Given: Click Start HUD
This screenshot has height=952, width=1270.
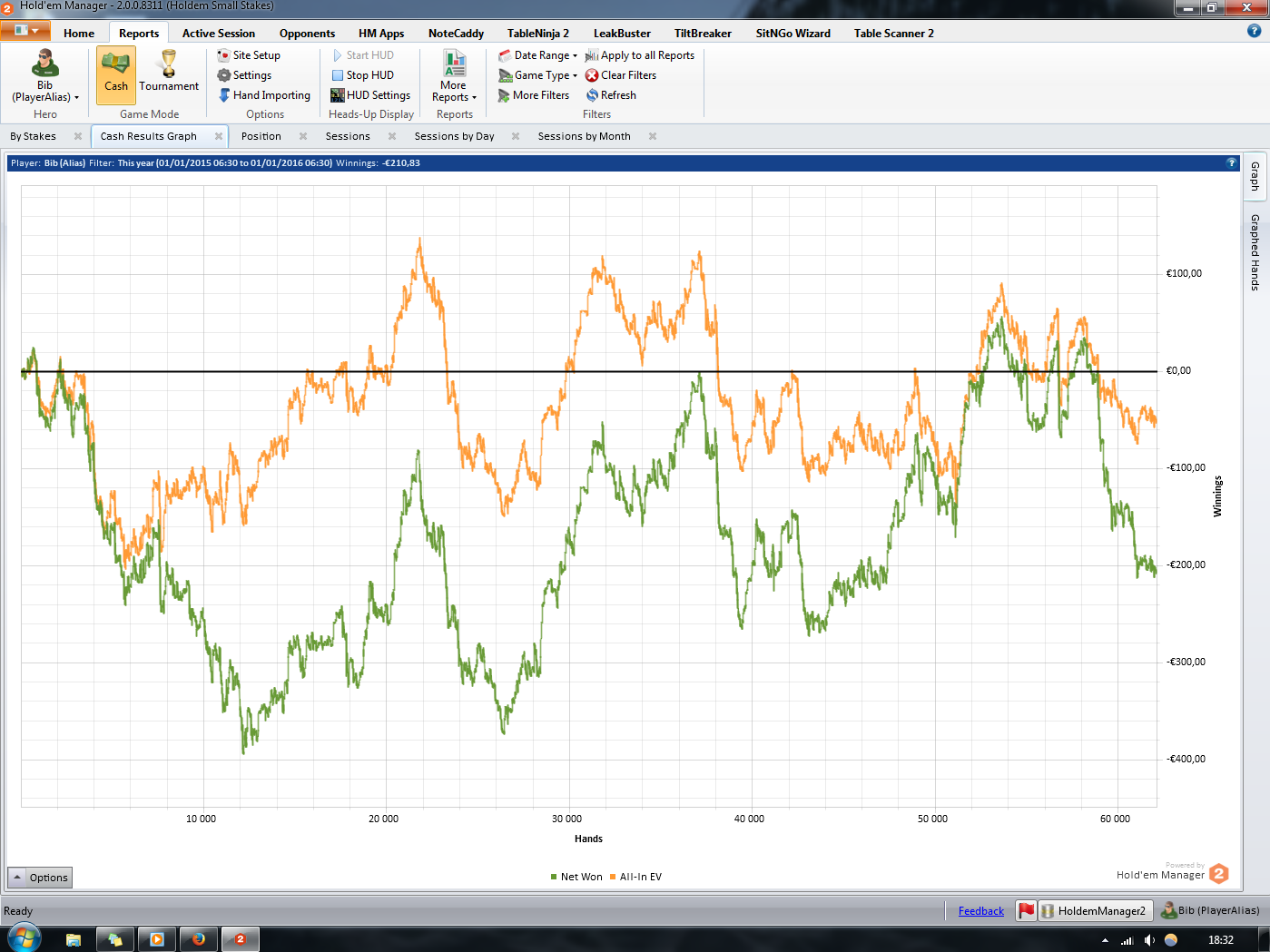Looking at the screenshot, I should click(x=362, y=55).
